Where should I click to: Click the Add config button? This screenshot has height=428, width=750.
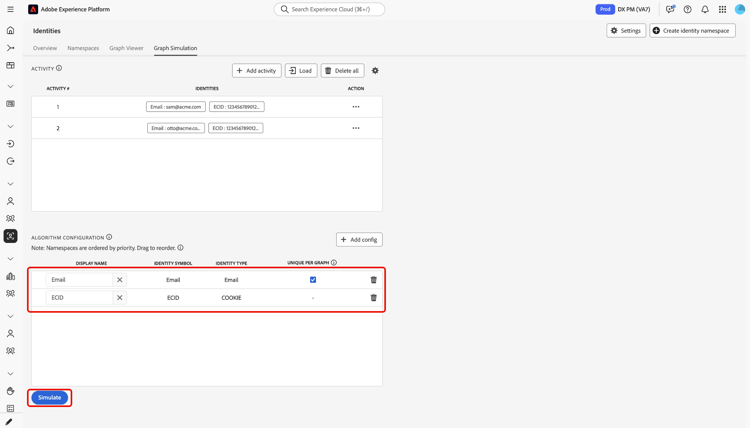(359, 240)
